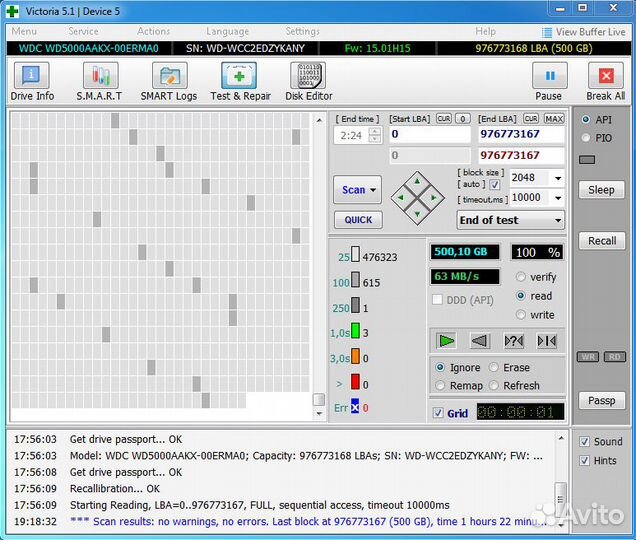Click the right arrow on navigation diamond
This screenshot has height=540, width=636.
pyautogui.click(x=434, y=198)
